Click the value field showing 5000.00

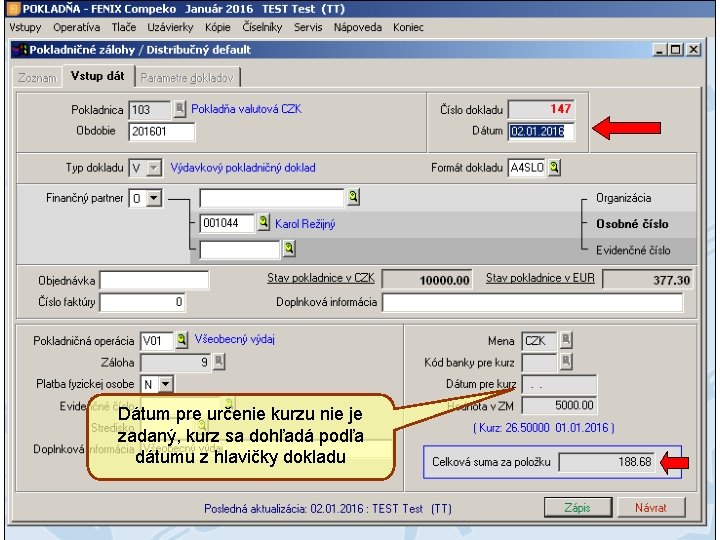click(559, 405)
